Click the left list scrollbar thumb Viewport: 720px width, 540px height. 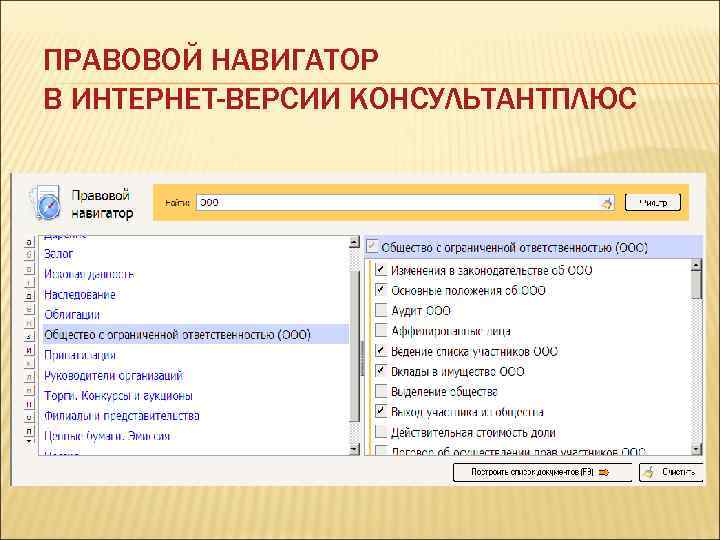click(354, 347)
